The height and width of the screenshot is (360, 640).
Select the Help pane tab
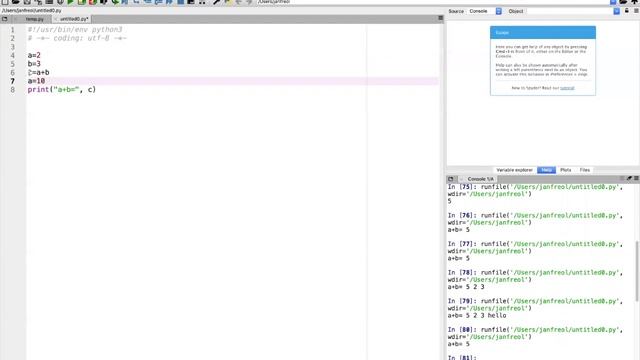click(x=547, y=170)
